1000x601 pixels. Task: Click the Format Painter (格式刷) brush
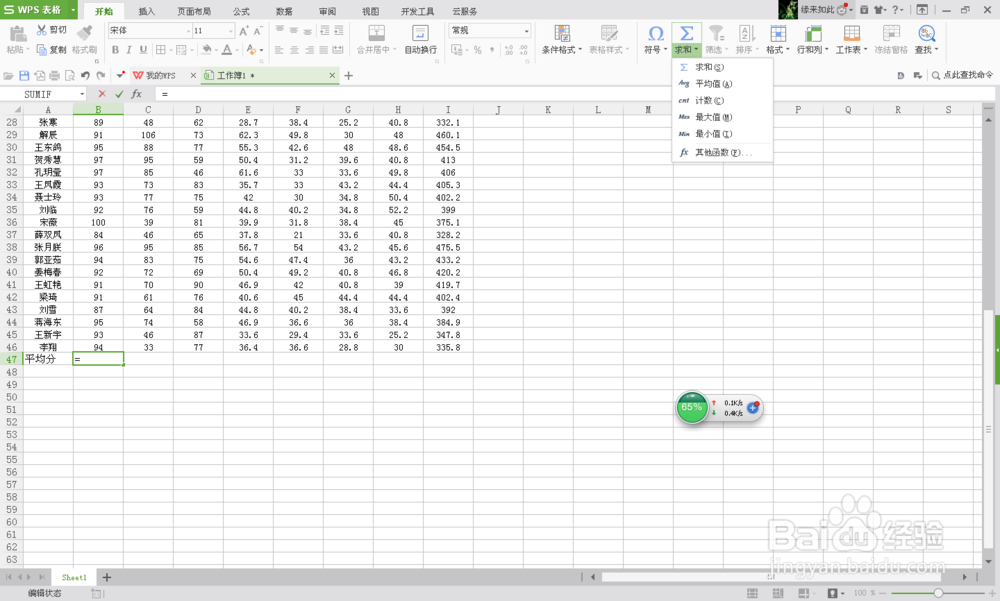tap(84, 32)
